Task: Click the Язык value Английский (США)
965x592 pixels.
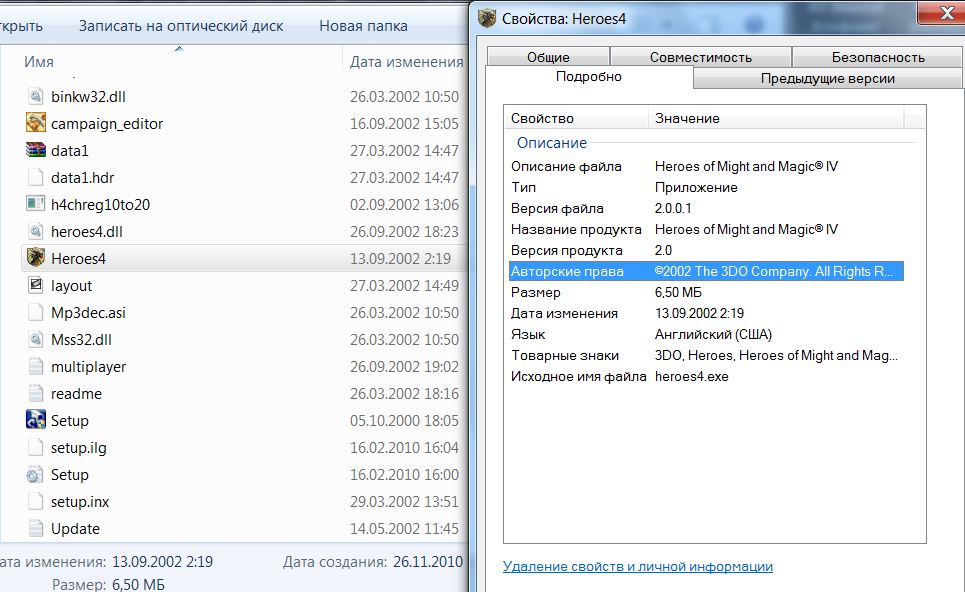Action: click(713, 334)
